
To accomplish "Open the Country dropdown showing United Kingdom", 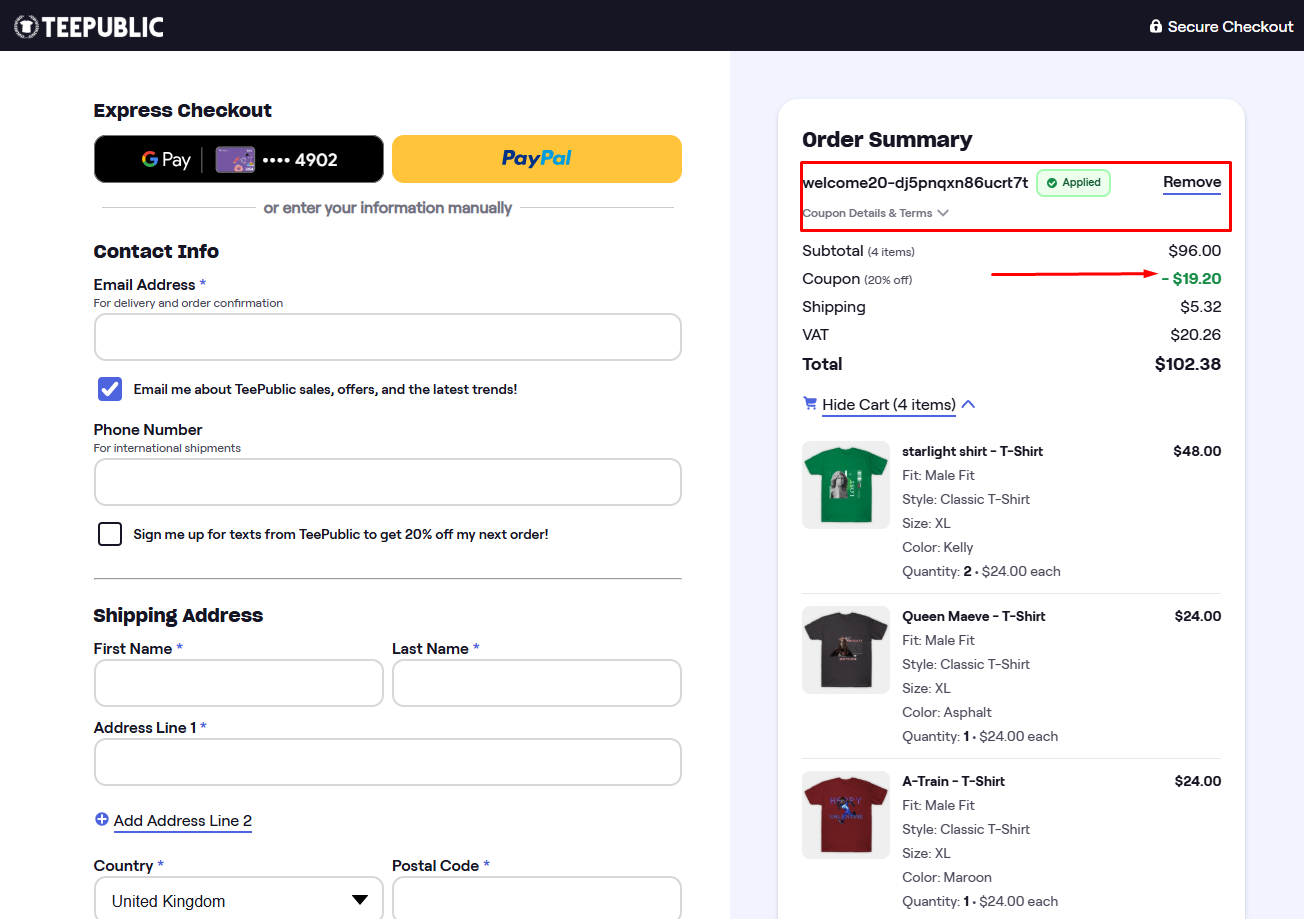I will (x=239, y=900).
